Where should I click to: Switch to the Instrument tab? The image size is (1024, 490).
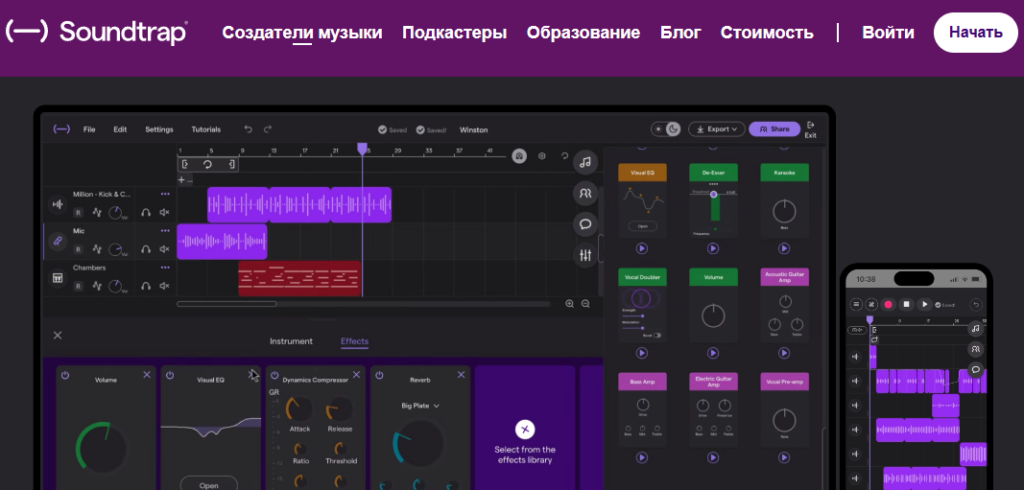pyautogui.click(x=291, y=341)
